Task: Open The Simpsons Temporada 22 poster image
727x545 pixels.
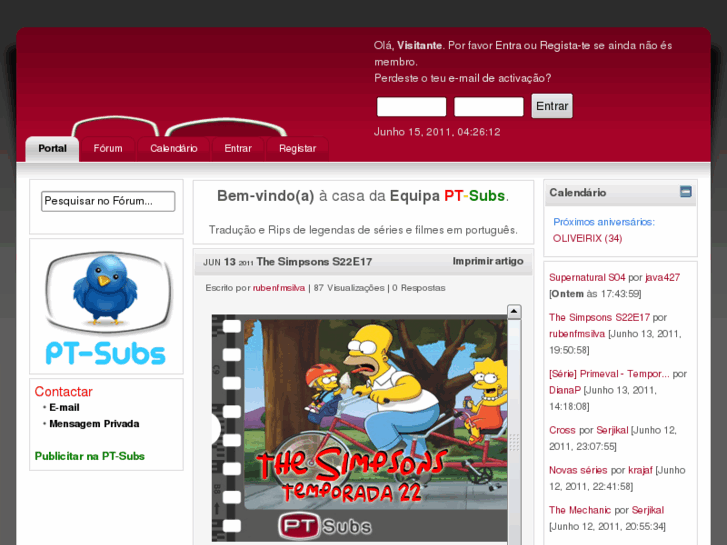Action: click(x=359, y=428)
